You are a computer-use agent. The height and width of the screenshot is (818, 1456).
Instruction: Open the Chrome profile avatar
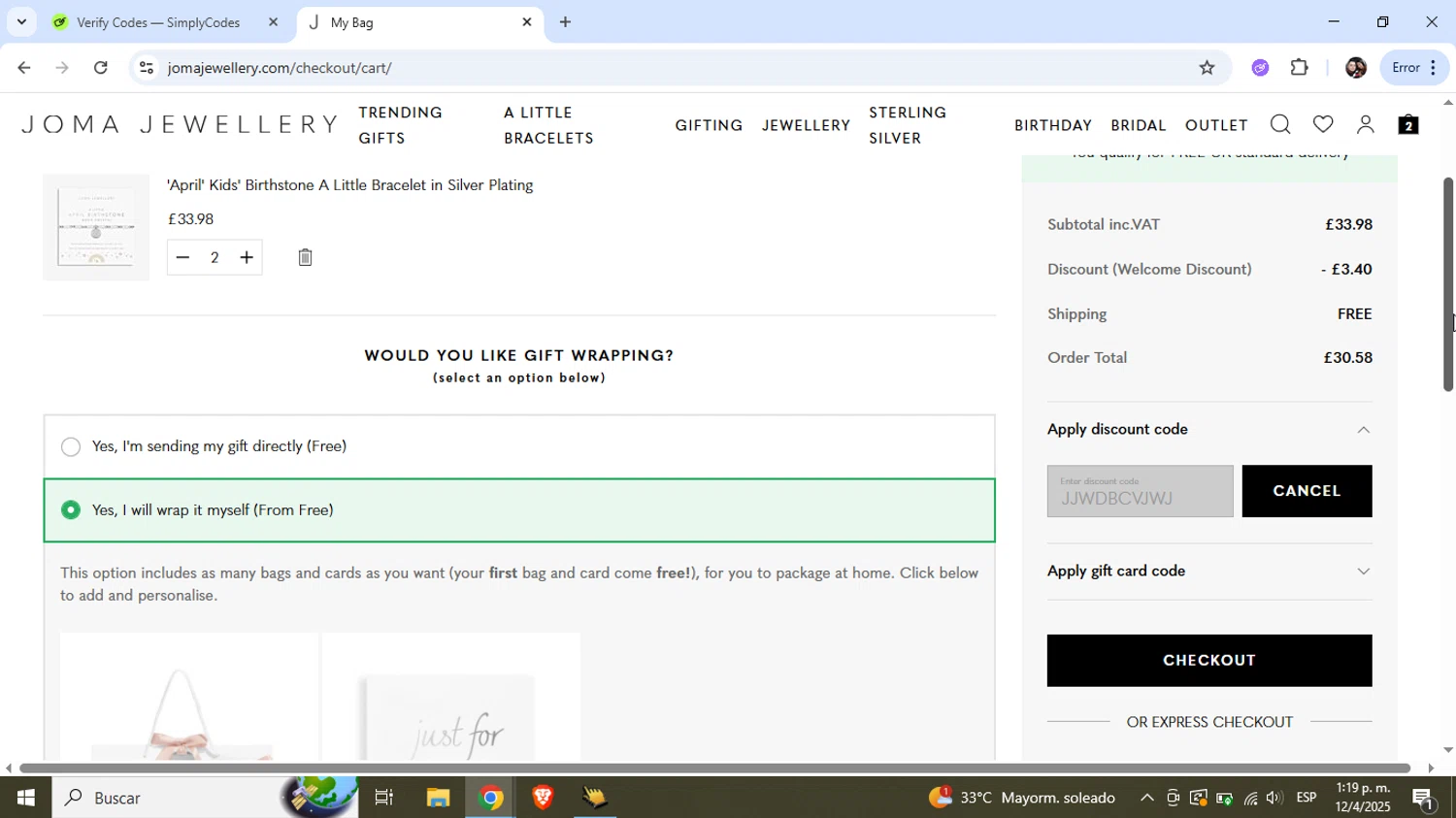pyautogui.click(x=1356, y=68)
